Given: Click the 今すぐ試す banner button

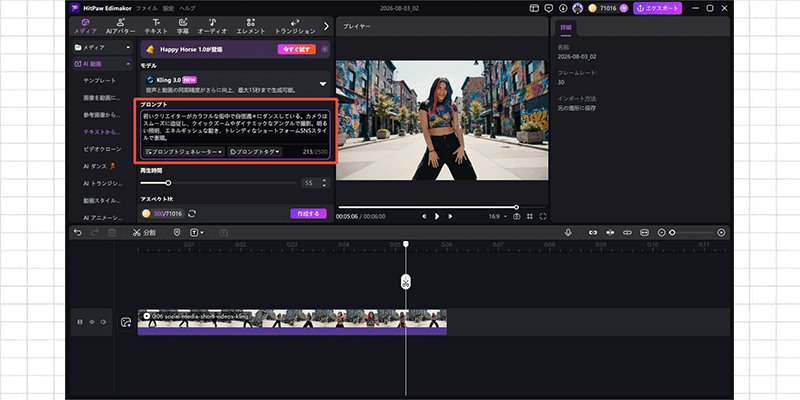Looking at the screenshot, I should [296, 49].
